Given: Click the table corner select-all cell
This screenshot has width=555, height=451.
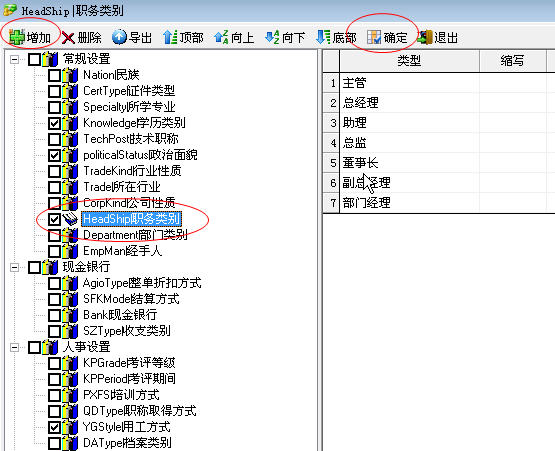Looking at the screenshot, I should (x=332, y=61).
